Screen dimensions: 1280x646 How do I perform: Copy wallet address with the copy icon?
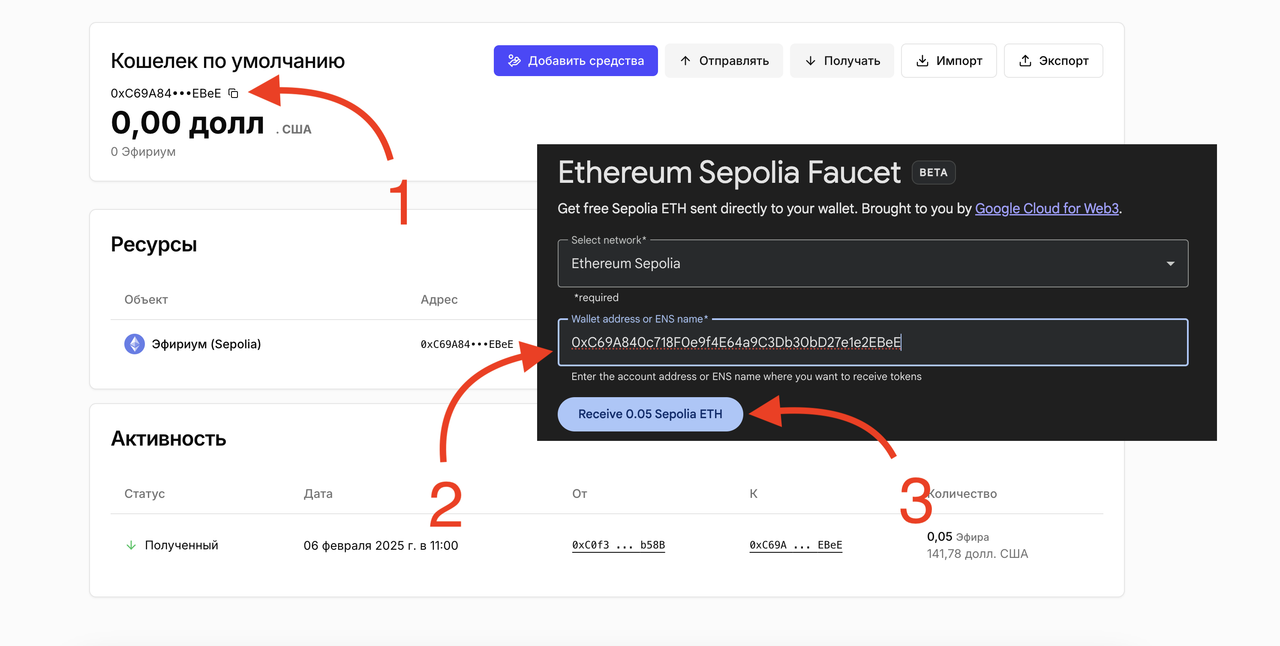[233, 93]
